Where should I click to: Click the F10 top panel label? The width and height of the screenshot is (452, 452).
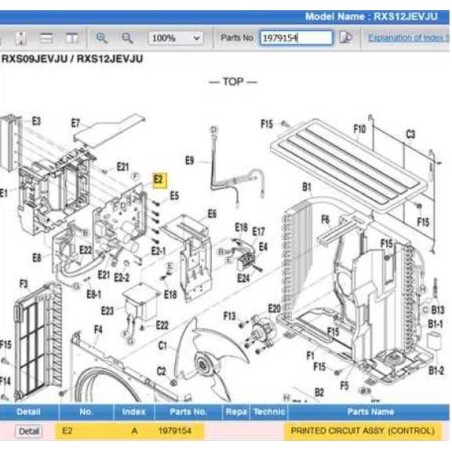[x=360, y=129]
